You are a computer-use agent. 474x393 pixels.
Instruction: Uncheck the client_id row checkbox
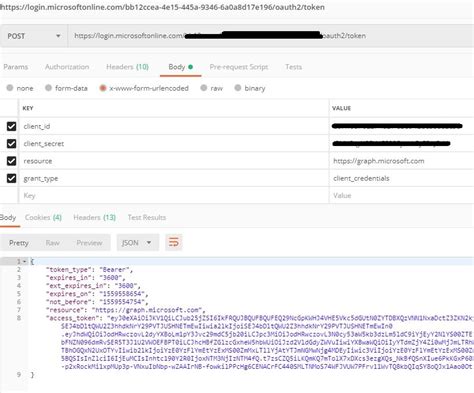coord(11,126)
